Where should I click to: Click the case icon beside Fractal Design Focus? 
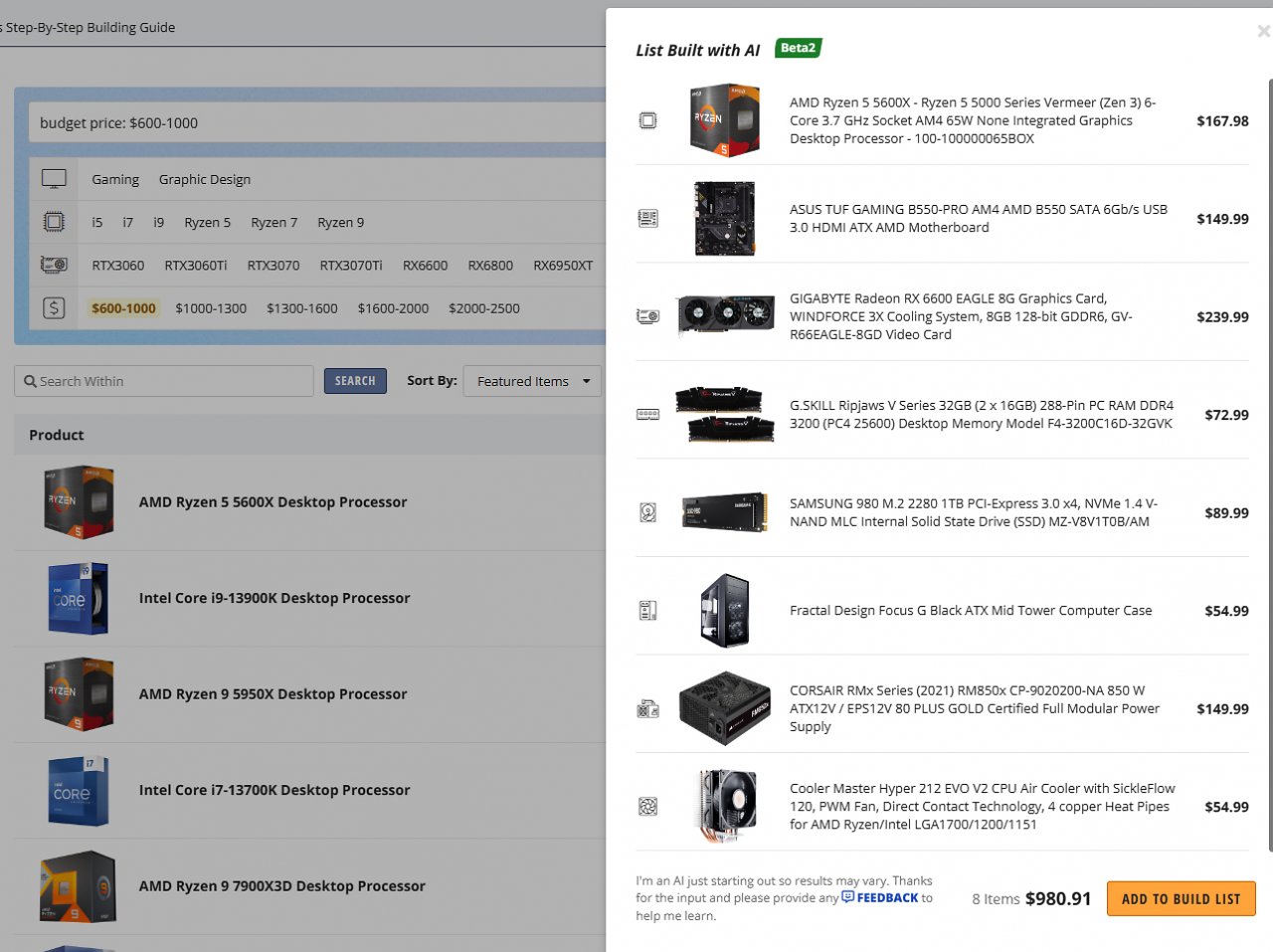[x=647, y=610]
